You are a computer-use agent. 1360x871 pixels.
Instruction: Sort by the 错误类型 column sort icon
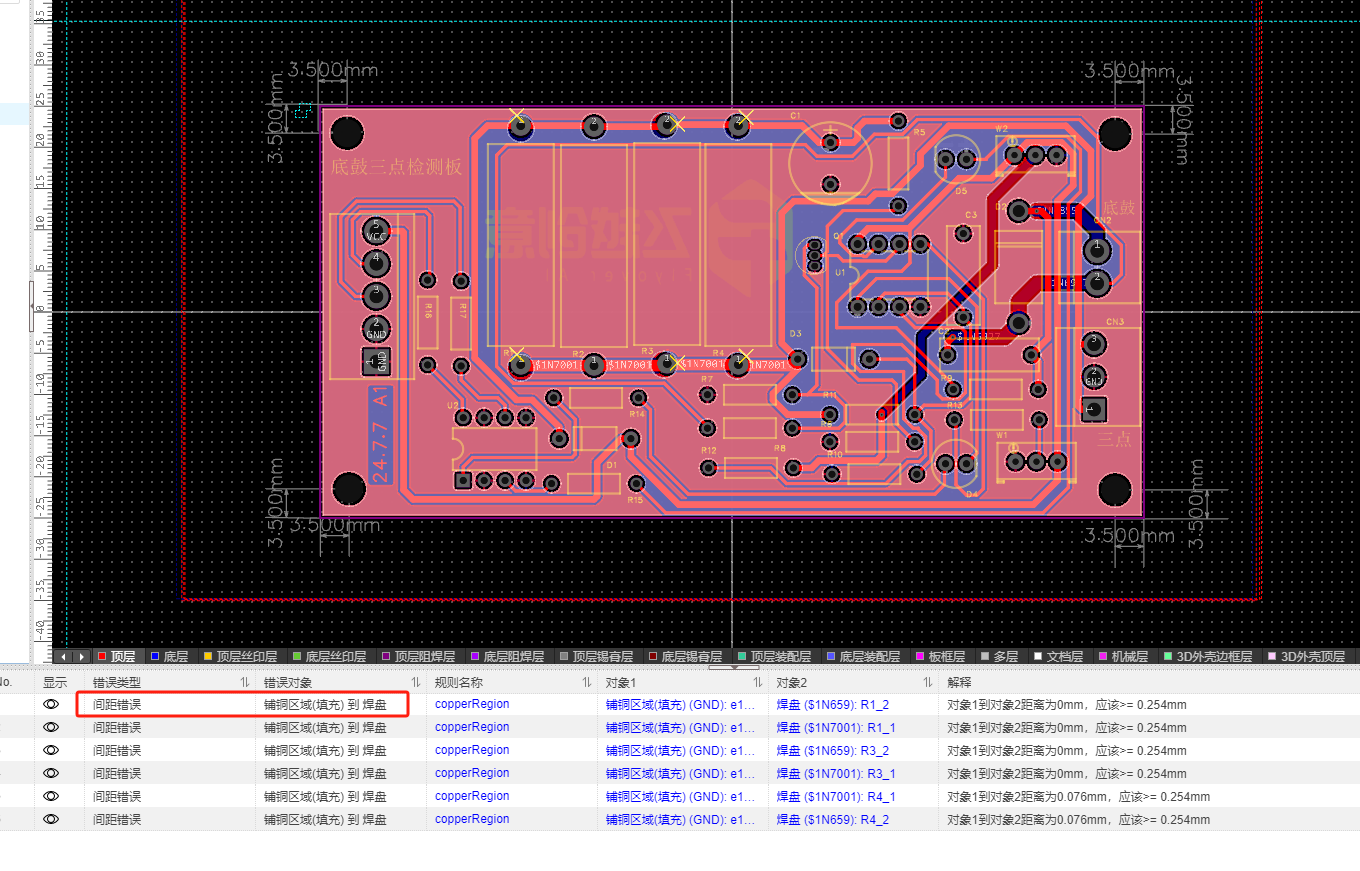tap(244, 682)
